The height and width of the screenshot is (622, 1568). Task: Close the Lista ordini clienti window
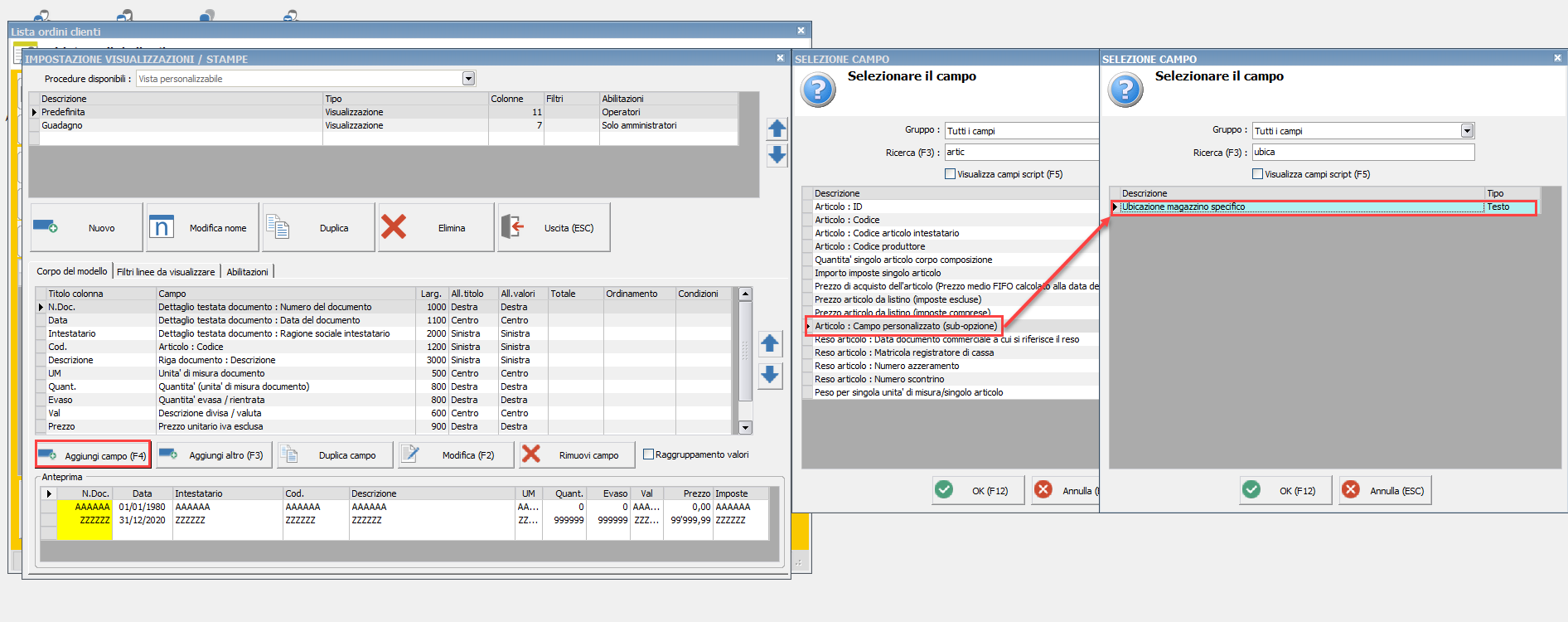click(x=801, y=31)
